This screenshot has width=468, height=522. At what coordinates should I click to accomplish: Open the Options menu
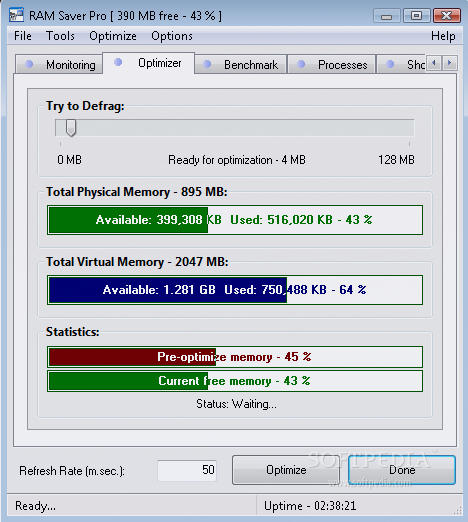(x=172, y=36)
